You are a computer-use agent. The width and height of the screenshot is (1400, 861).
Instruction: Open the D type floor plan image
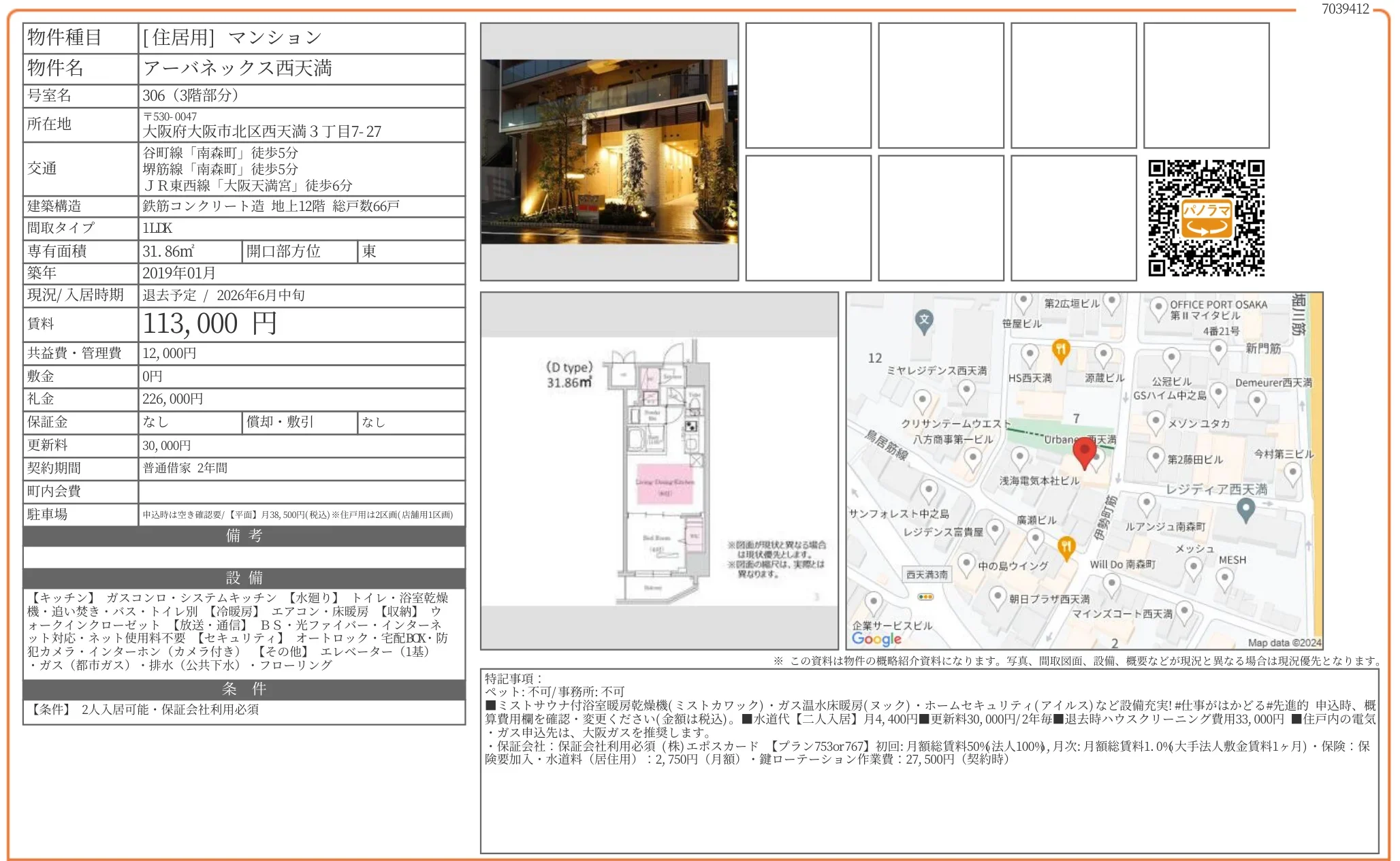(x=658, y=470)
